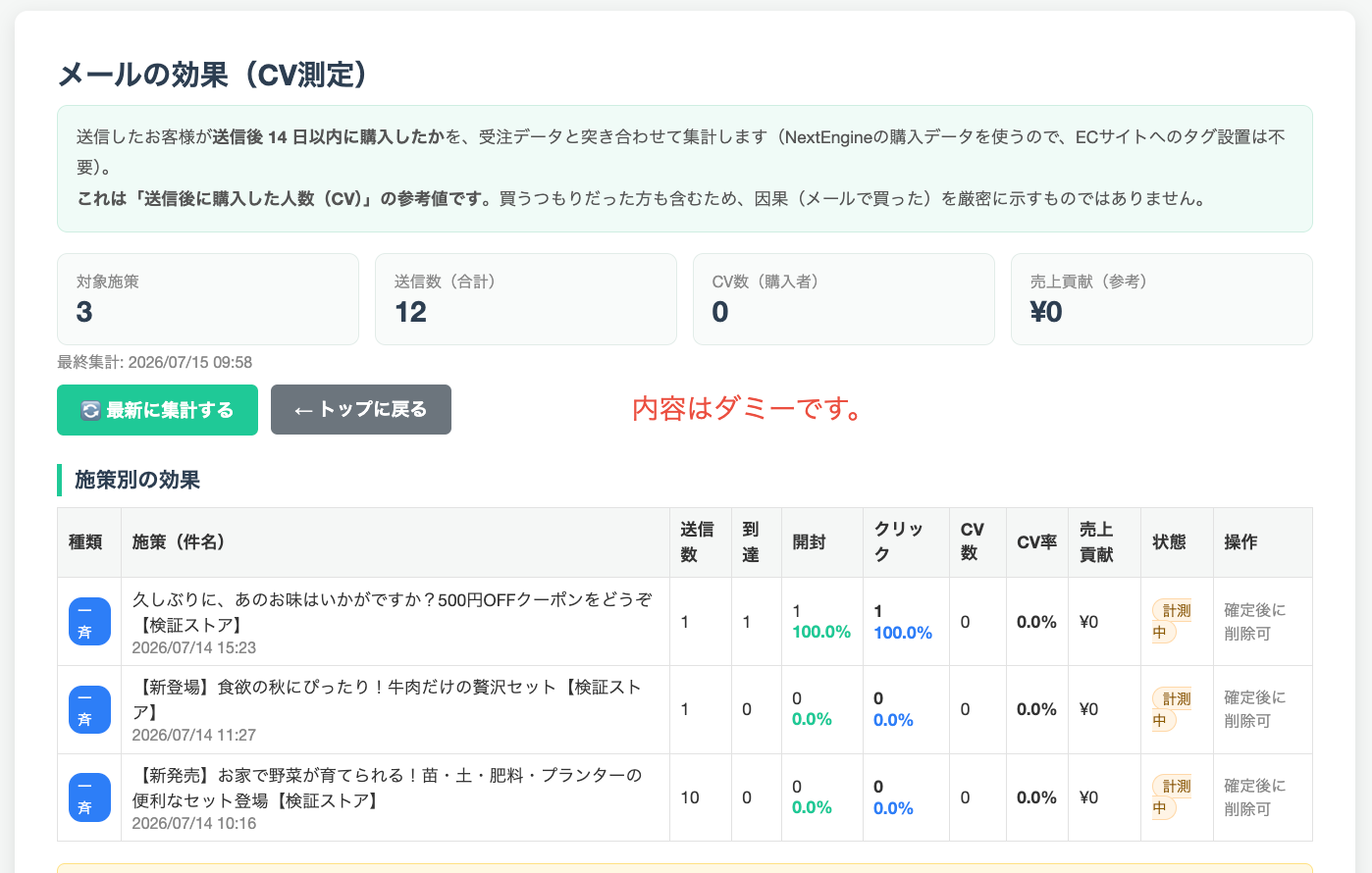This screenshot has height=873, width=1372.
Task: Click the timestamp 2026/07/14 10:16
Action: (x=194, y=823)
